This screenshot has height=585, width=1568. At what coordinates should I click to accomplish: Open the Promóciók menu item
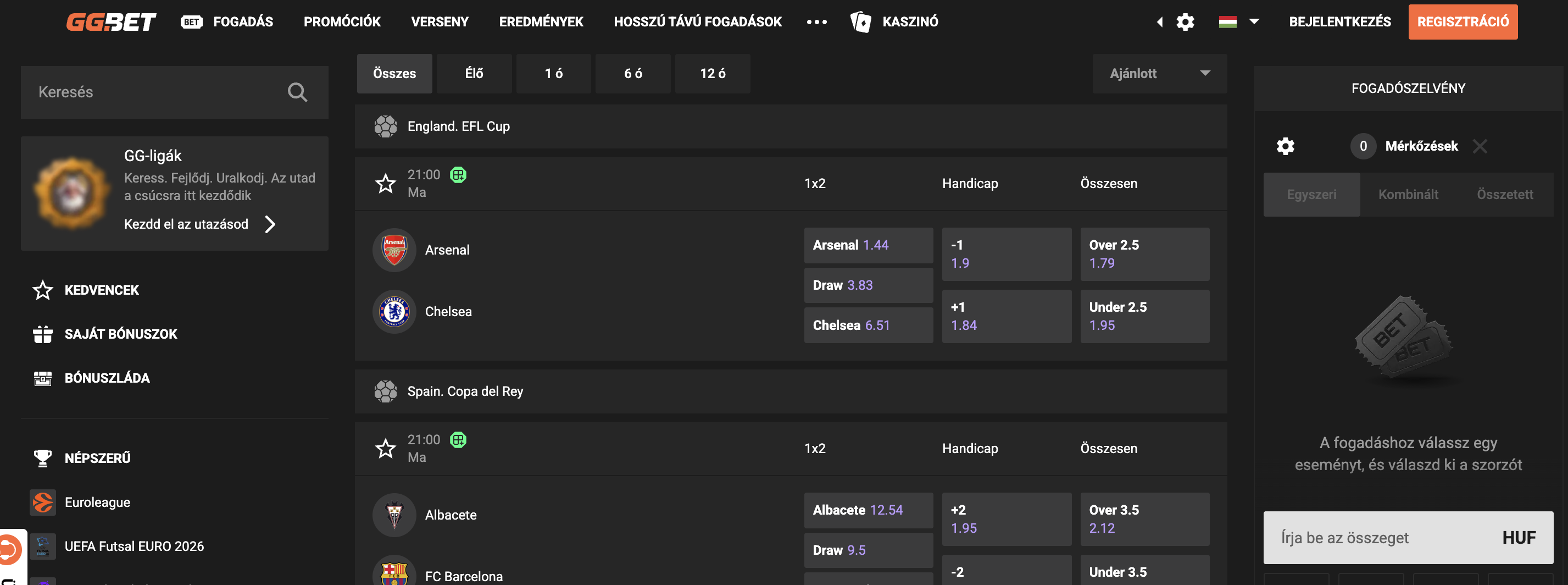(x=342, y=22)
